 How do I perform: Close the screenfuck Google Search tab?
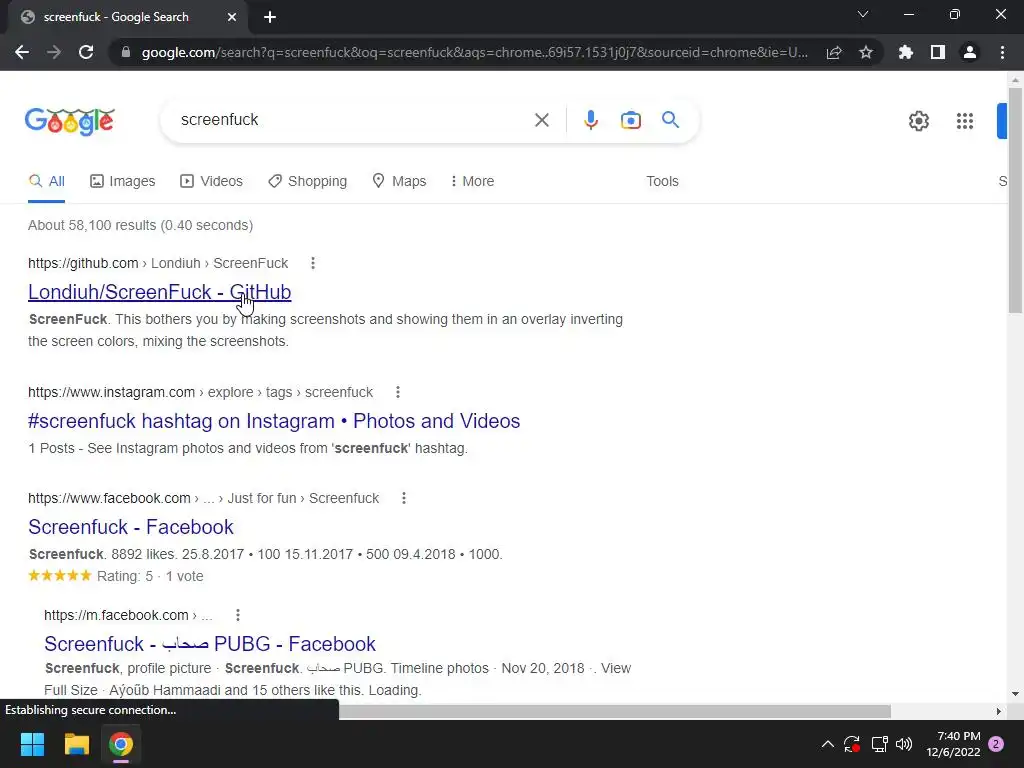click(232, 17)
